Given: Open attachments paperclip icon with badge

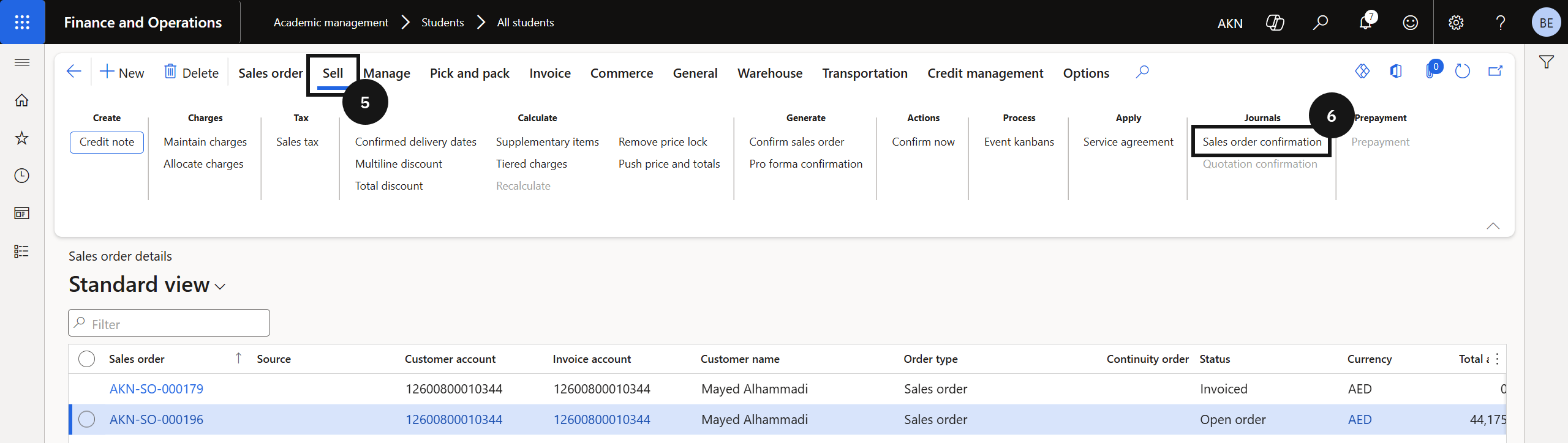Looking at the screenshot, I should point(1431,70).
